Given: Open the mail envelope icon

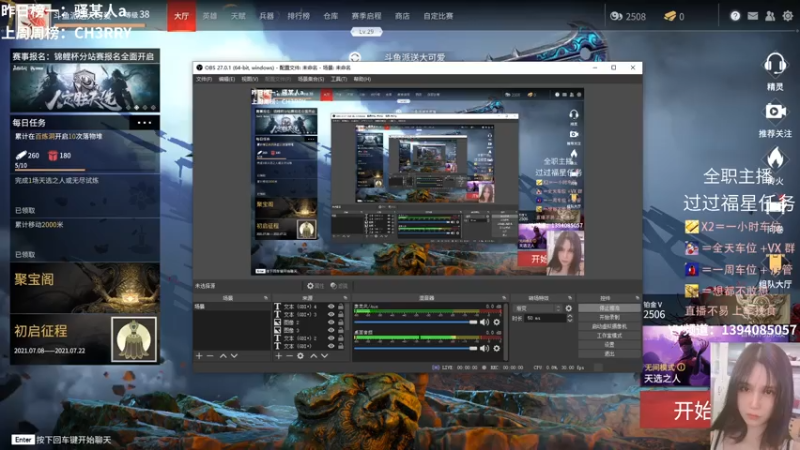Looking at the screenshot, I should [x=753, y=16].
